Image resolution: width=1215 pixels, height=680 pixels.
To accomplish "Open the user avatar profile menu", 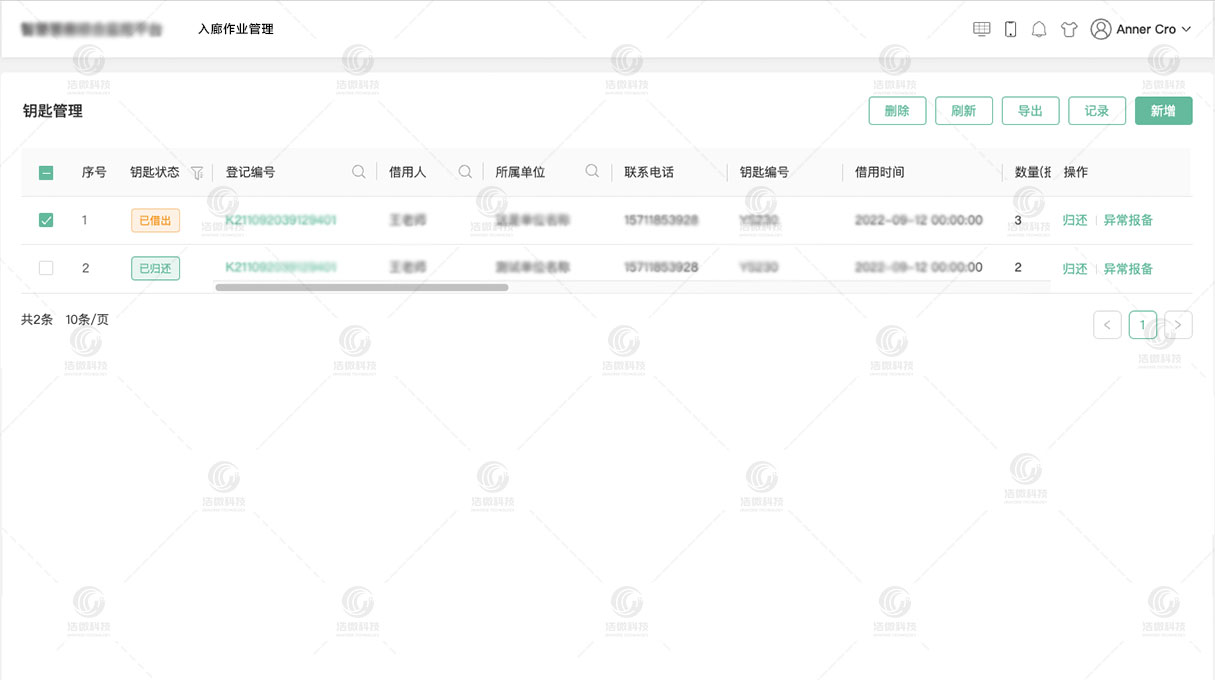I will click(1102, 29).
